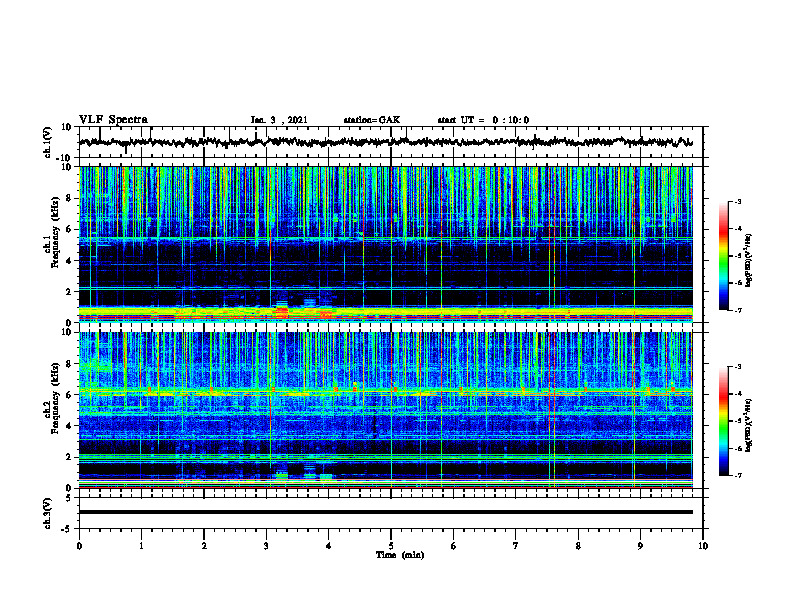Click the "ch.1(V)" waveform axis label
The width and height of the screenshot is (792, 612).
(x=48, y=142)
